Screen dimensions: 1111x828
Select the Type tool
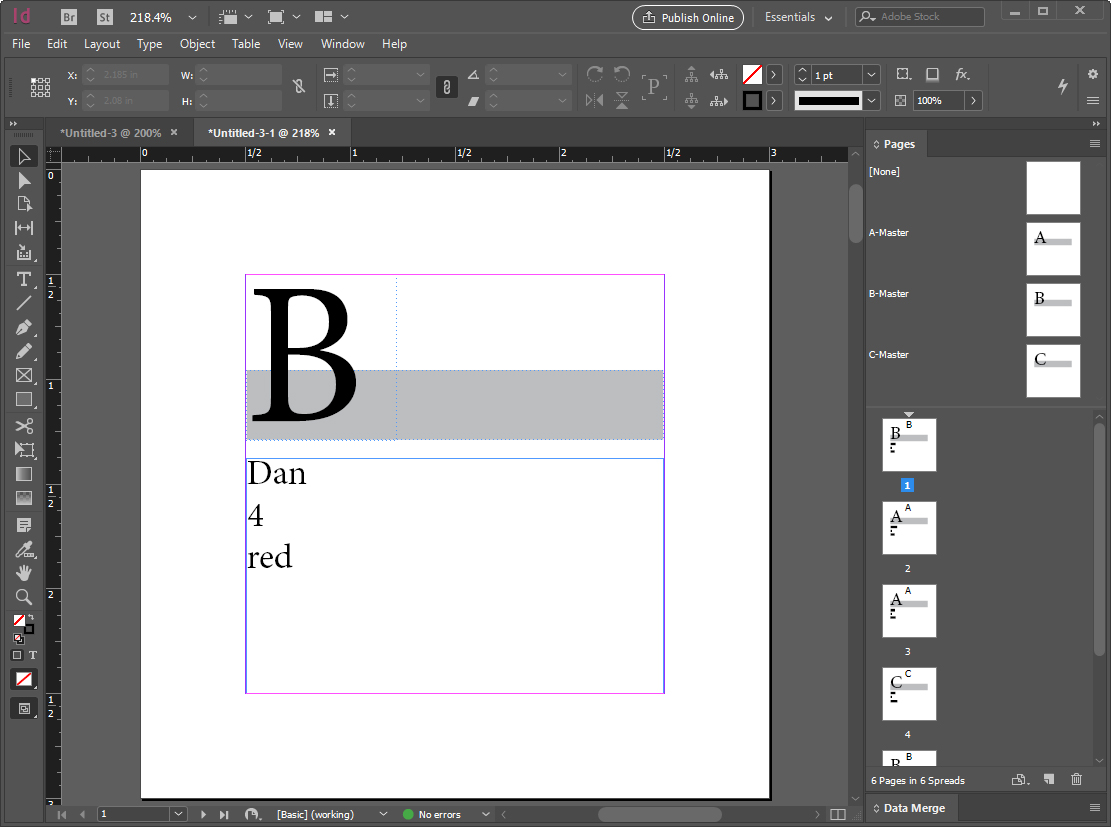[24, 278]
